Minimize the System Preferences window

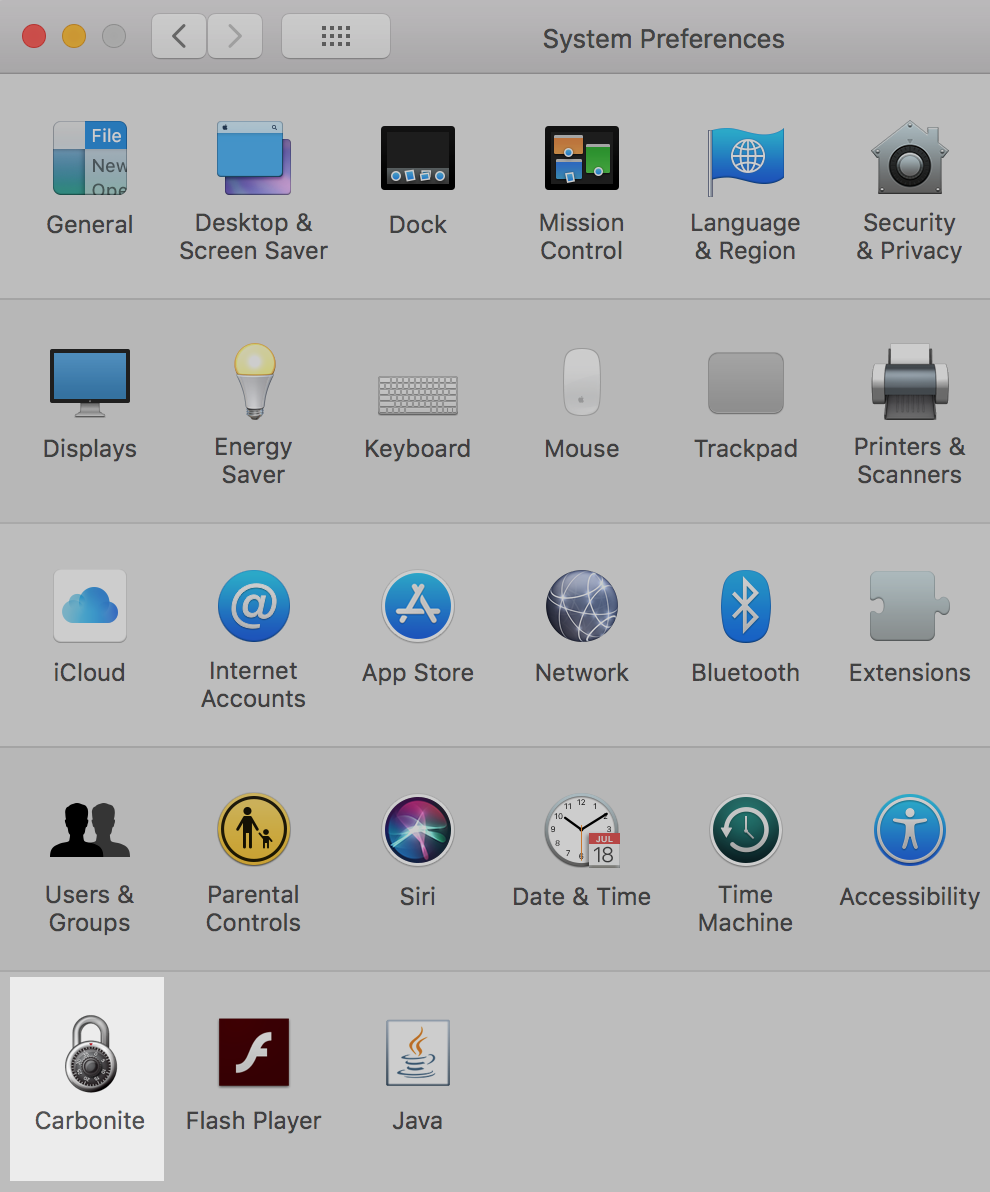[x=74, y=36]
